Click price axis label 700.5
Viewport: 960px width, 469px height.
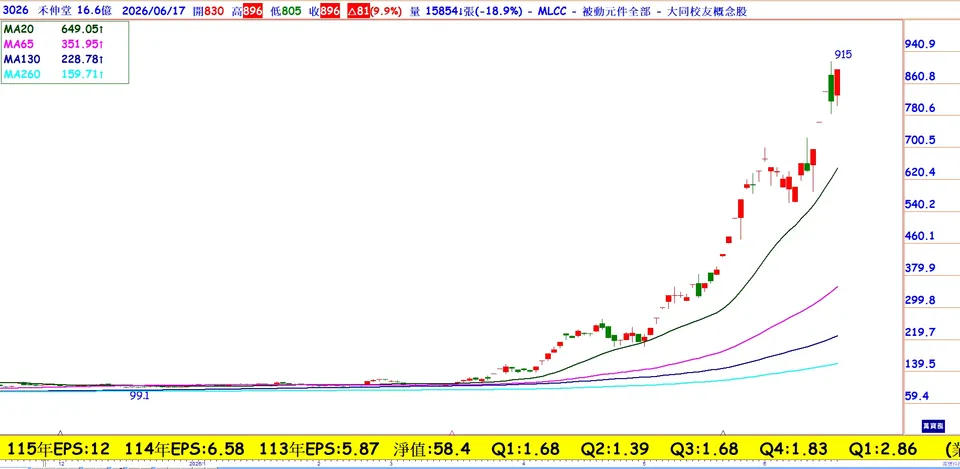920,140
